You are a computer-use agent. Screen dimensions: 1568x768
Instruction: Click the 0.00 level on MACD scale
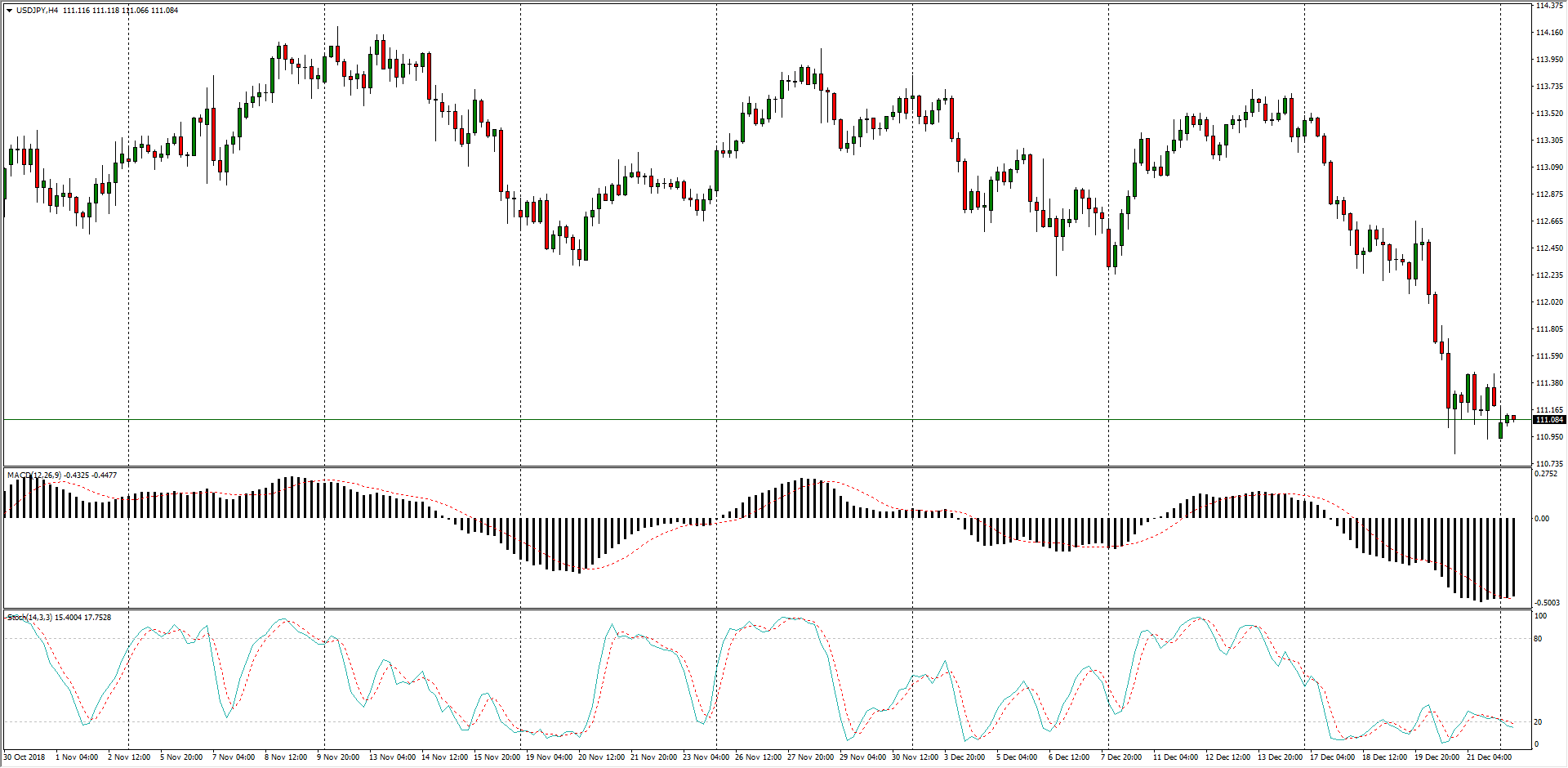(1542, 518)
